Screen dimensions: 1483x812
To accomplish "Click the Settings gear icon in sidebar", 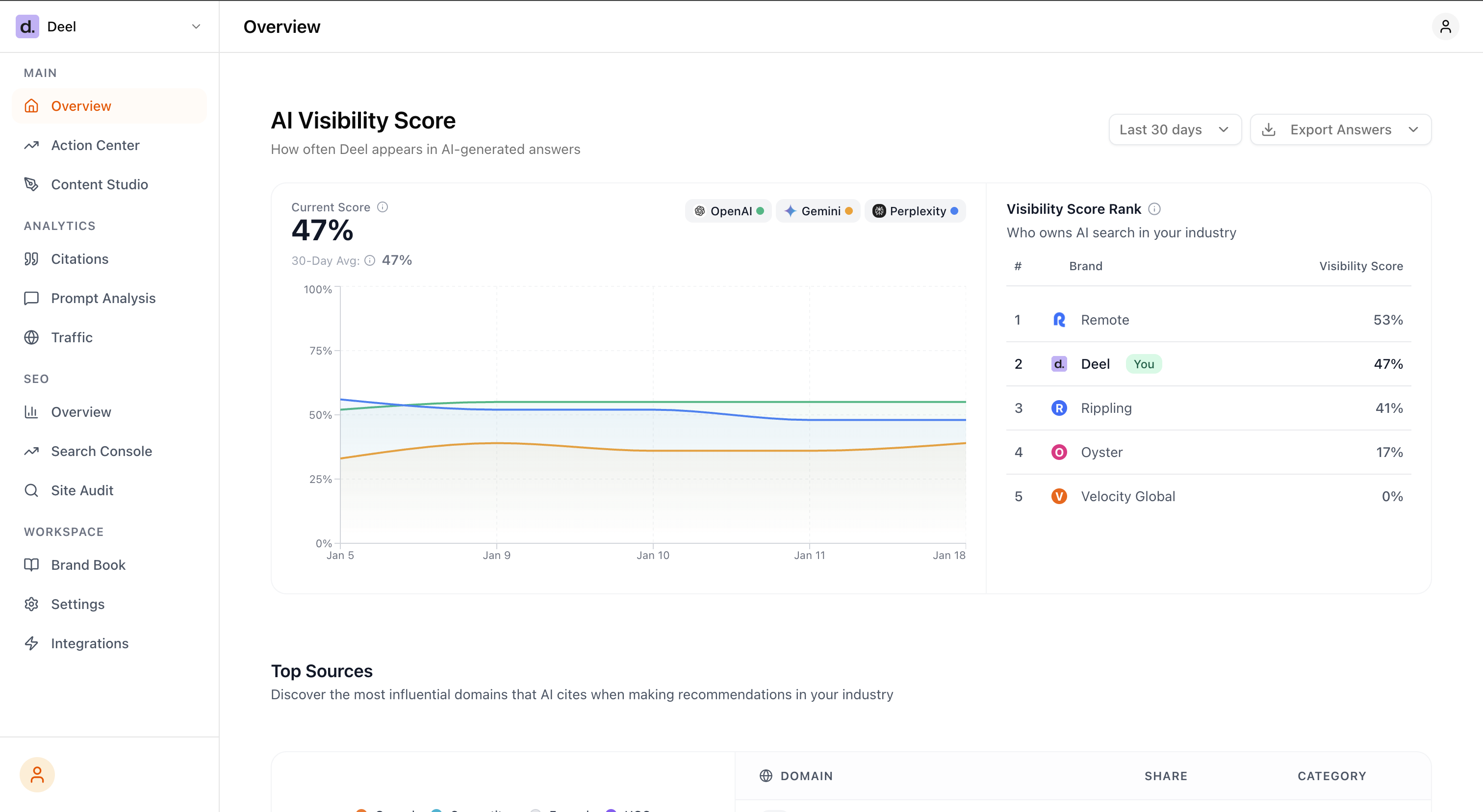I will pyautogui.click(x=31, y=604).
